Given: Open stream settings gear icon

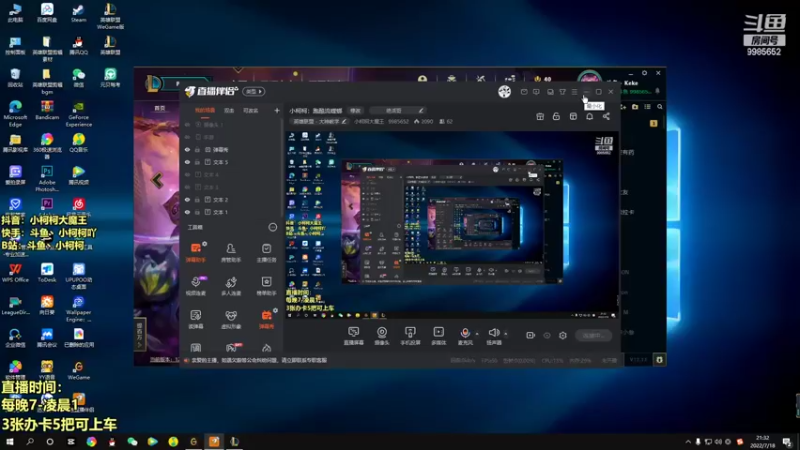Looking at the screenshot, I should pyautogui.click(x=563, y=335).
